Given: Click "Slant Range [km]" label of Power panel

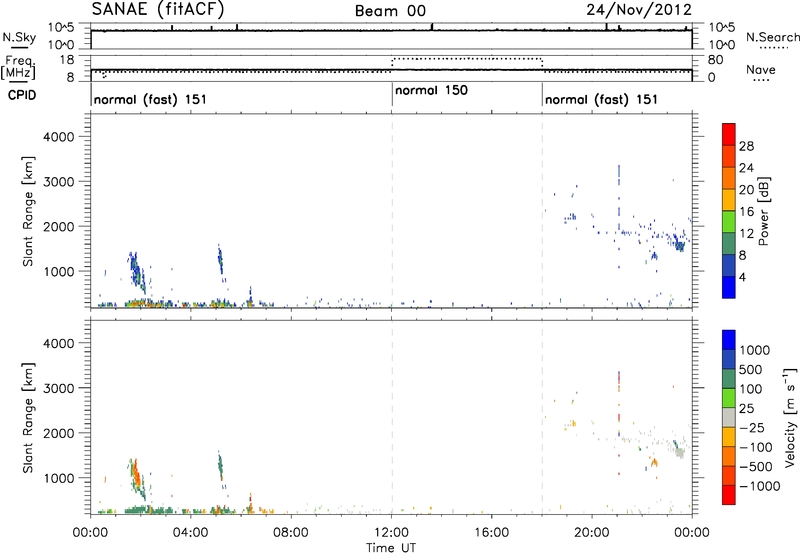Looking at the screenshot, I should click(x=28, y=211).
